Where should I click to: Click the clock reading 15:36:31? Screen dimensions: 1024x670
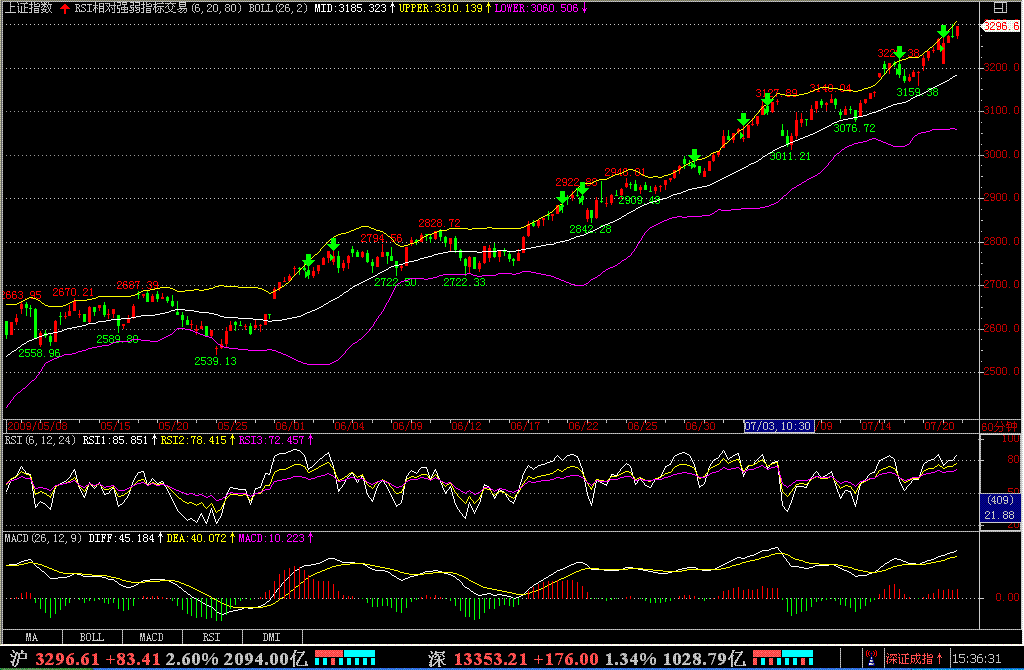[977, 658]
